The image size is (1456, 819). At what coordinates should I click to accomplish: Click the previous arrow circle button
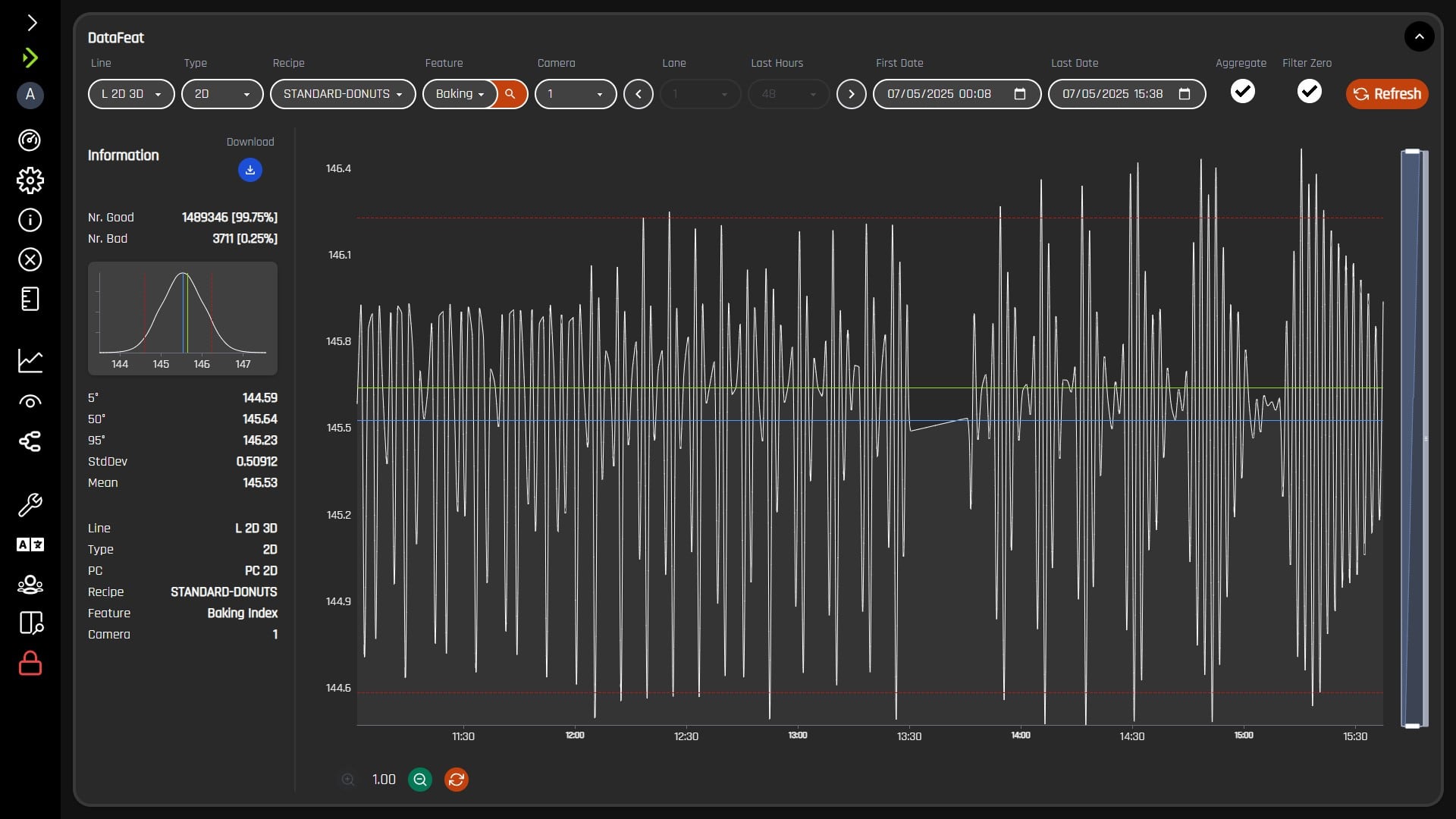639,94
